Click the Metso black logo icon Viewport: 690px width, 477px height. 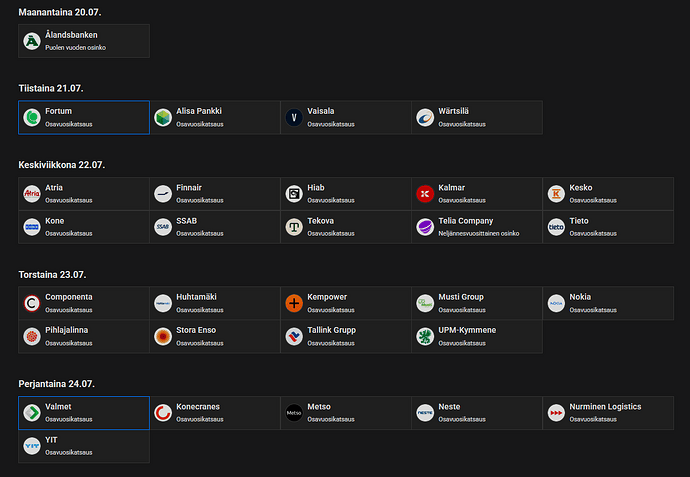pos(294,413)
